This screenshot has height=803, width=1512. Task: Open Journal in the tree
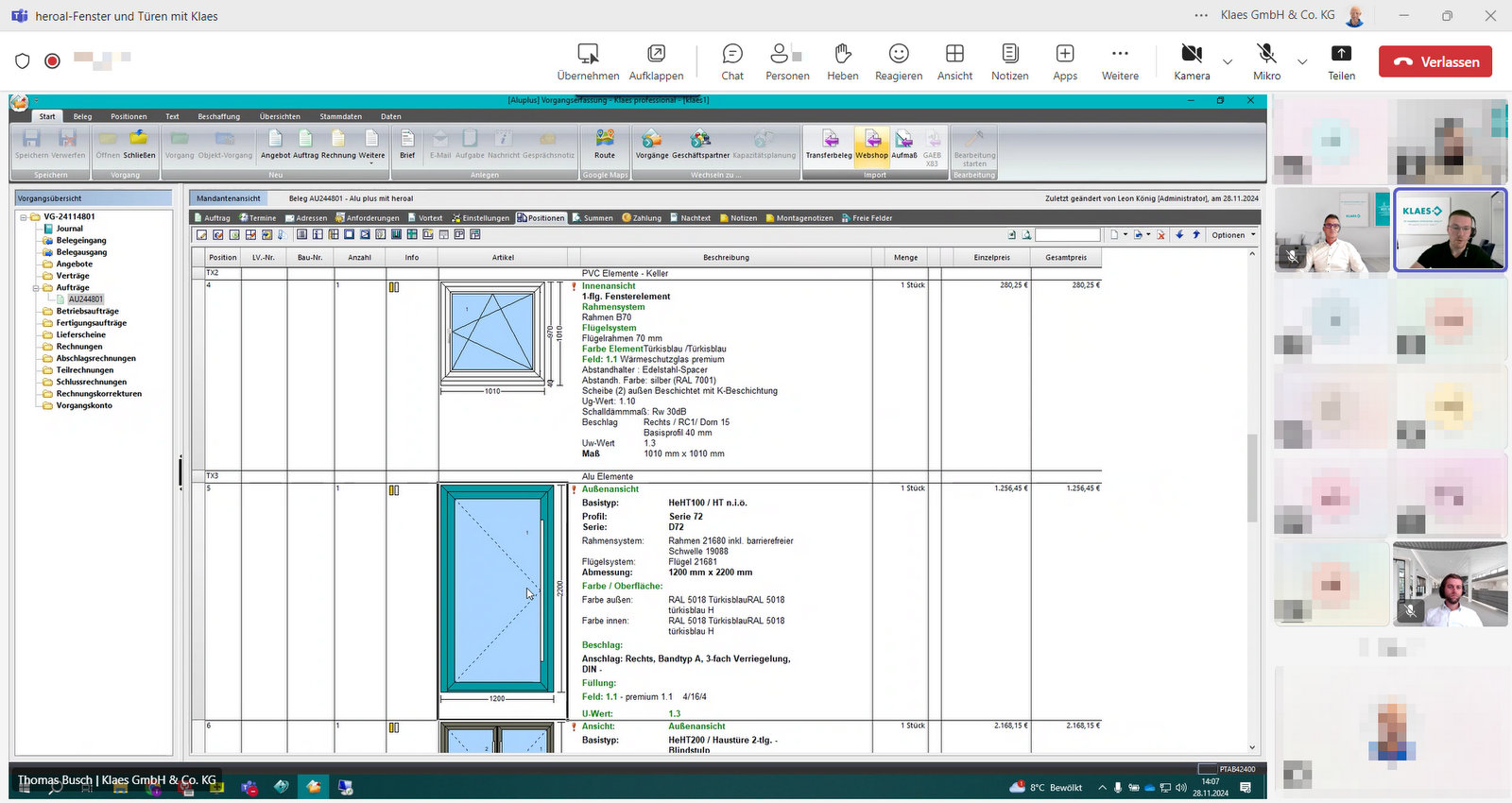[69, 229]
